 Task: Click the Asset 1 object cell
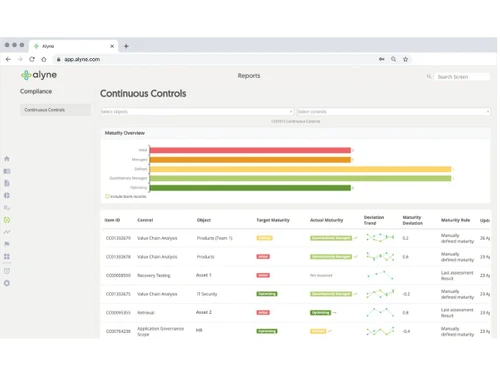204,275
